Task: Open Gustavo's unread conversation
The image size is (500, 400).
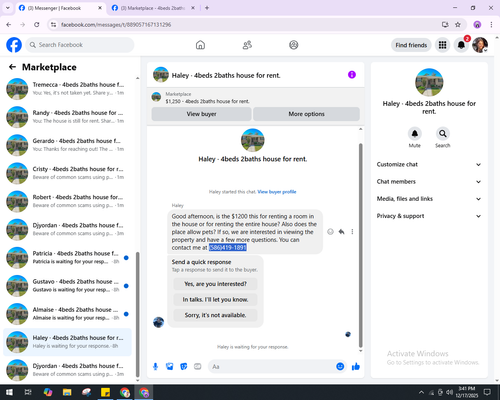Action: [x=67, y=286]
